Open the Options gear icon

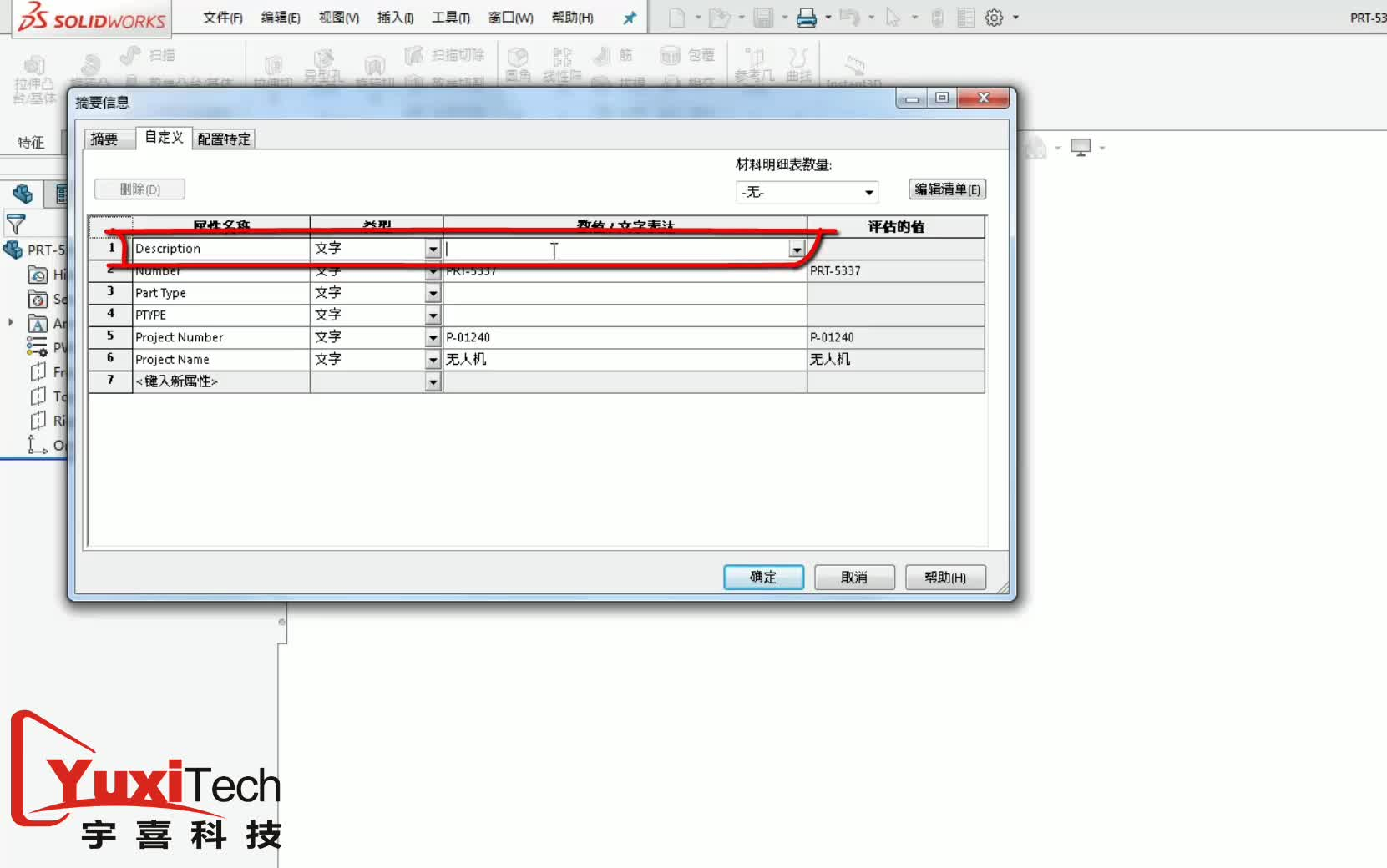994,18
